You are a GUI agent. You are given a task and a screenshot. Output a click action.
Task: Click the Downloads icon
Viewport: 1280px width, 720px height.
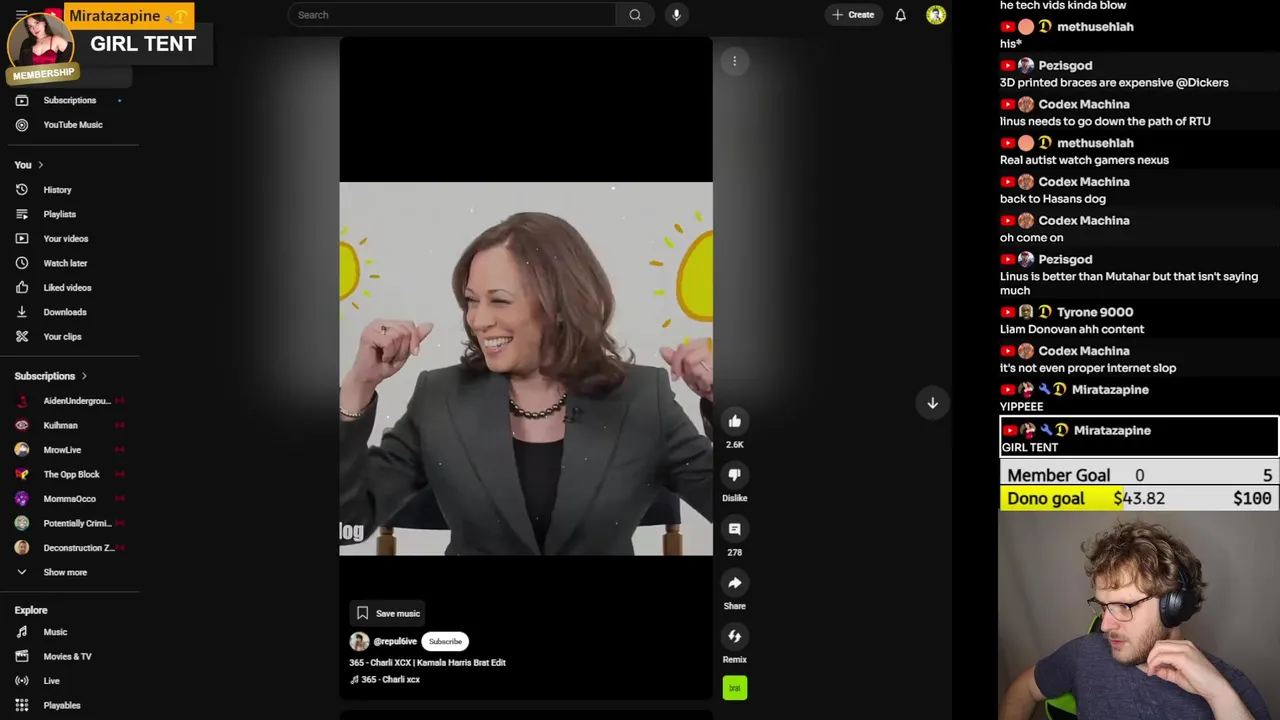pyautogui.click(x=22, y=312)
